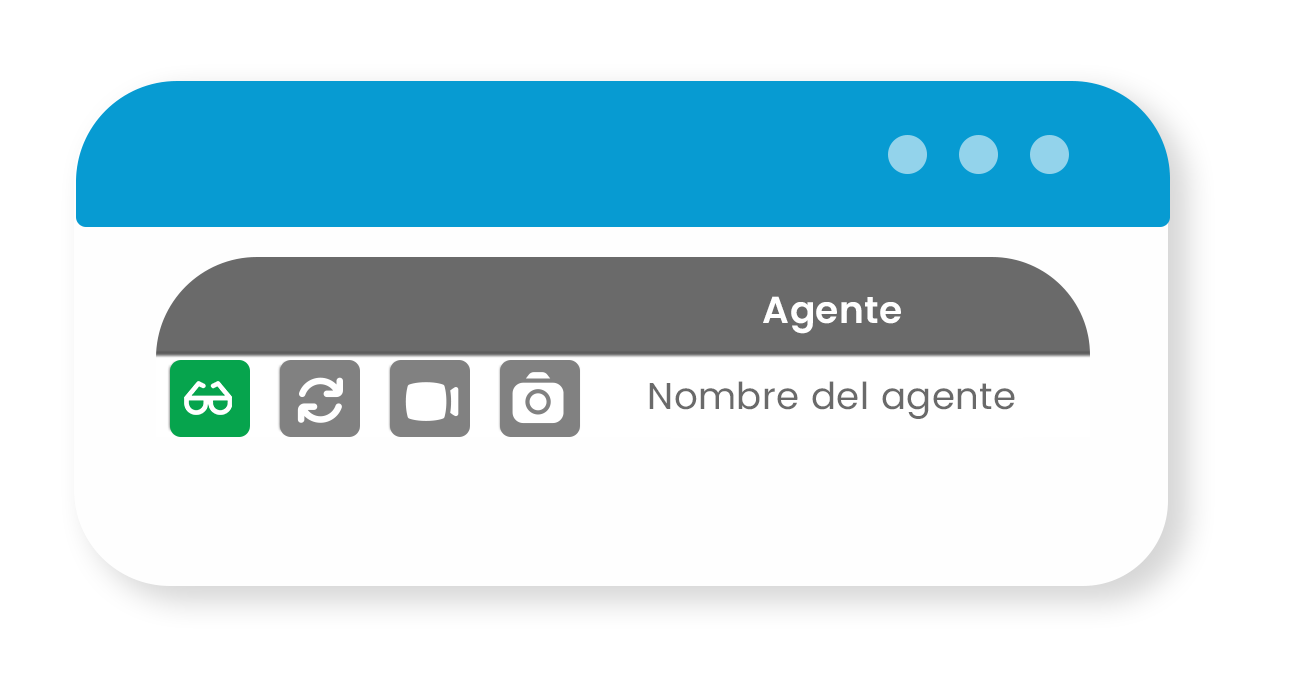Screen dimensions: 1289x699
Task: Take a snapshot with the camera icon
Action: [x=539, y=398]
